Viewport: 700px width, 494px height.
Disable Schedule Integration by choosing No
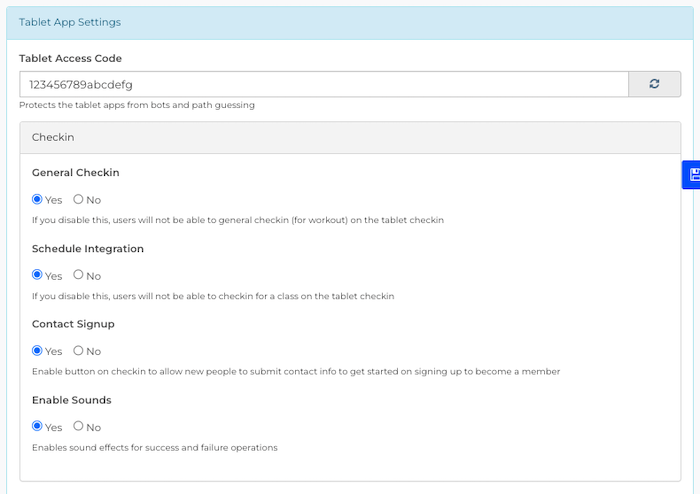point(79,275)
